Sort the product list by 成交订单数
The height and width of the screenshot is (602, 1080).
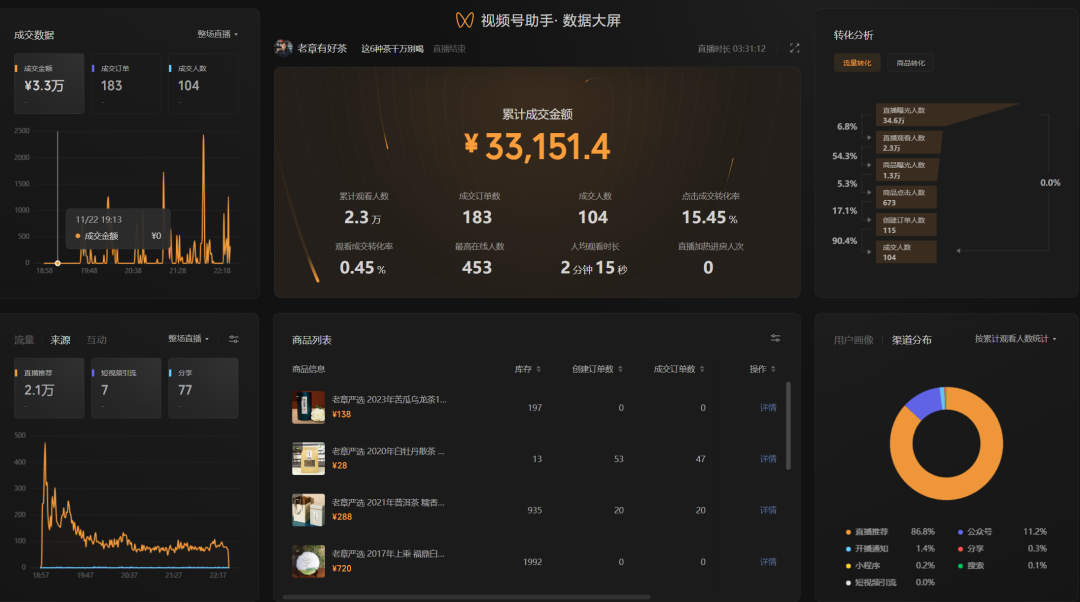679,369
